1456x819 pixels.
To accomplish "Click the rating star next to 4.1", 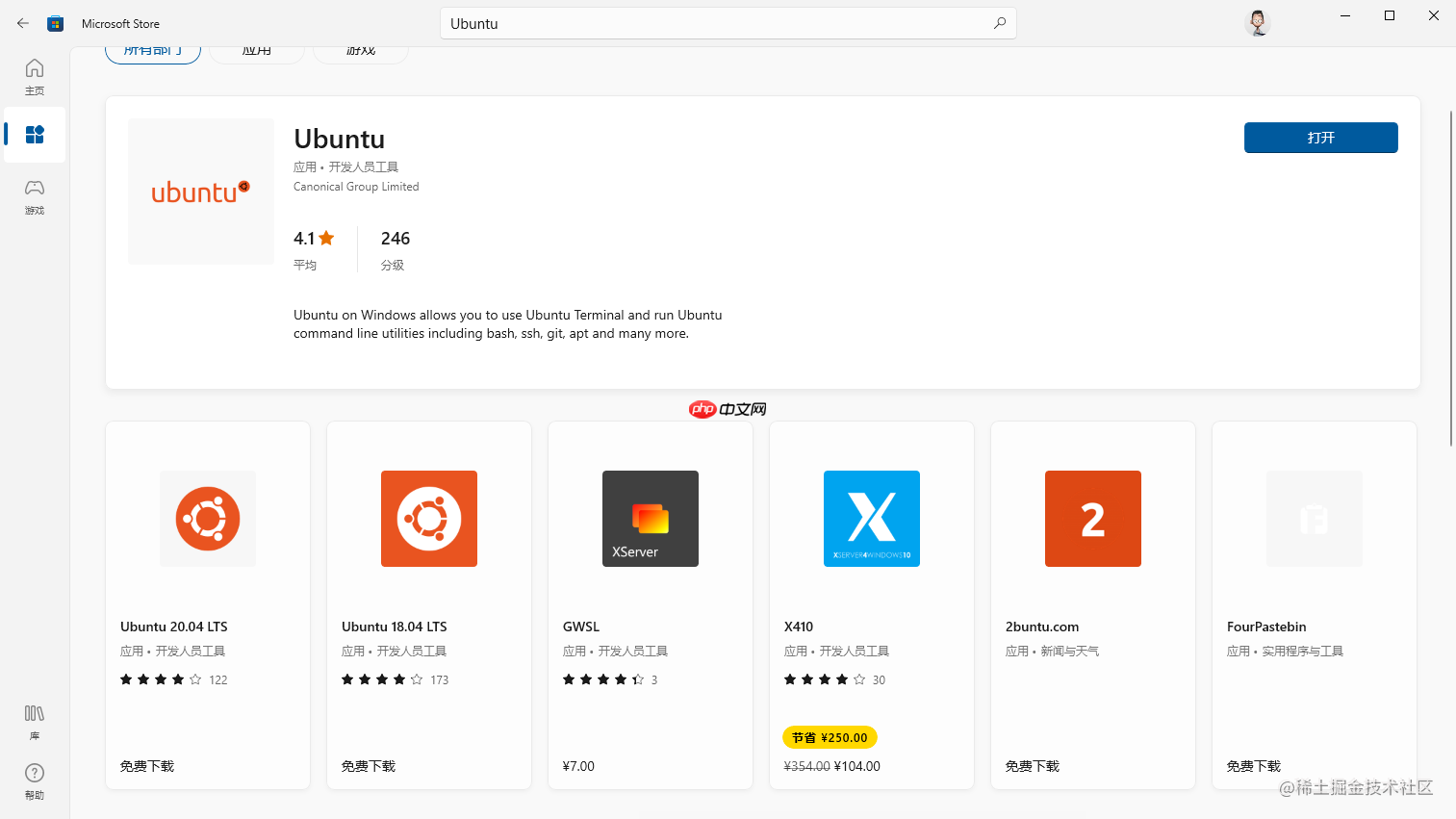I will click(326, 238).
